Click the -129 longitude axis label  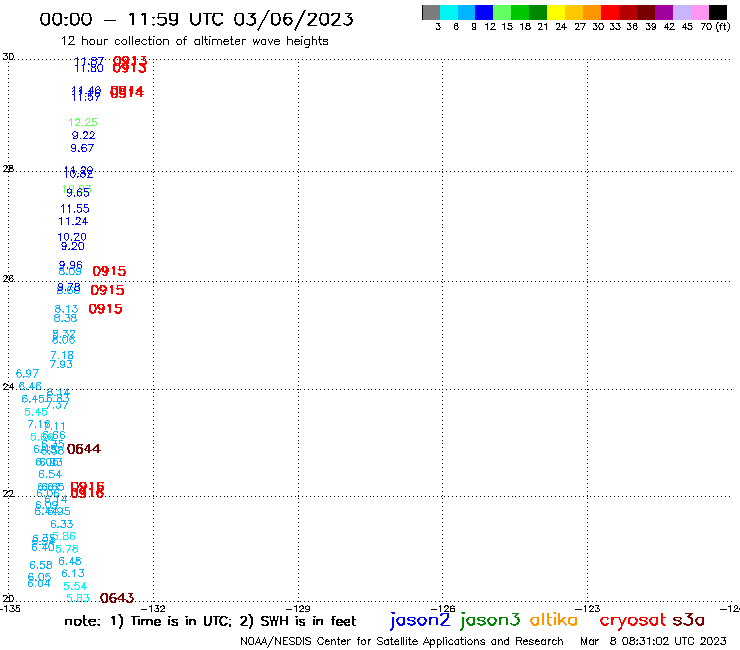click(x=300, y=608)
